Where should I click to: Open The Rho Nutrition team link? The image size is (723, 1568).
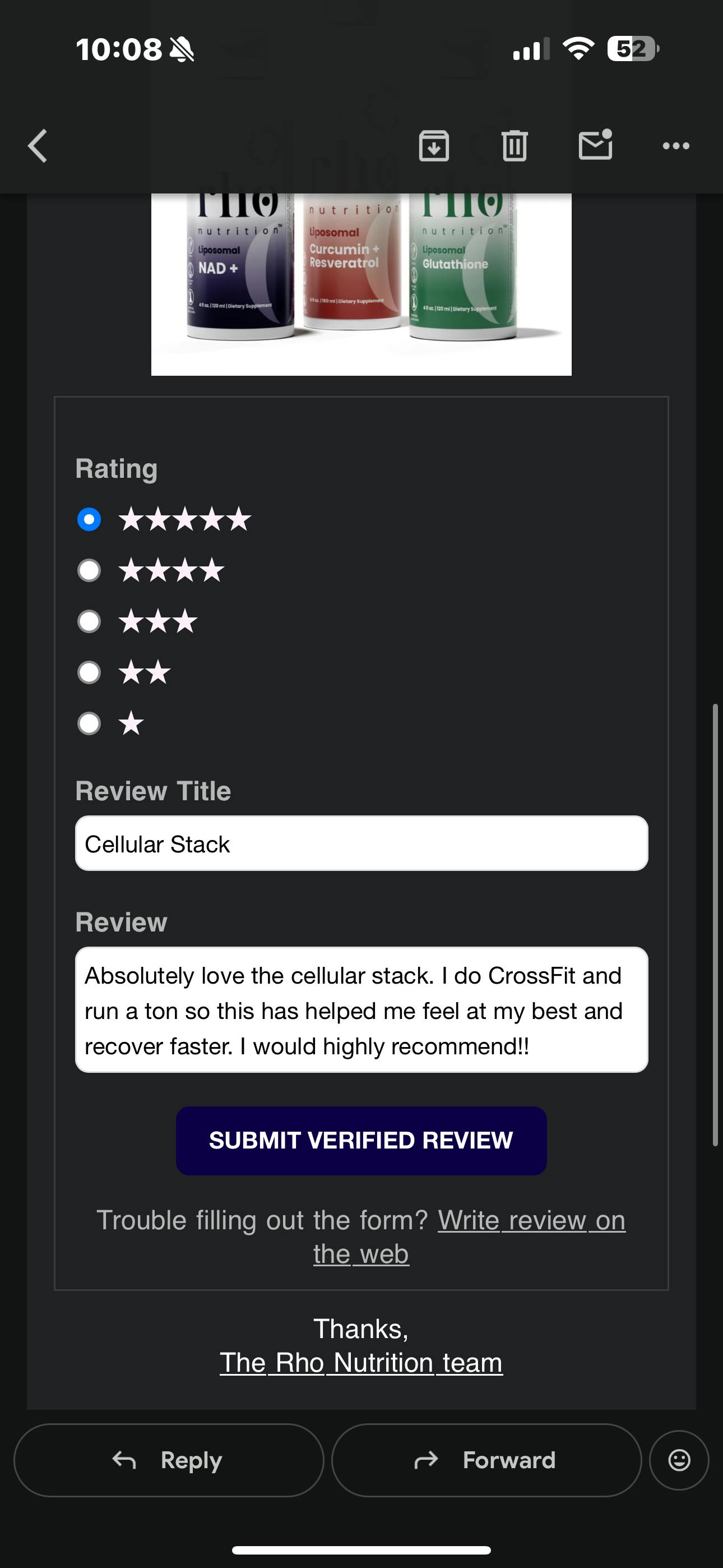pos(361,1362)
